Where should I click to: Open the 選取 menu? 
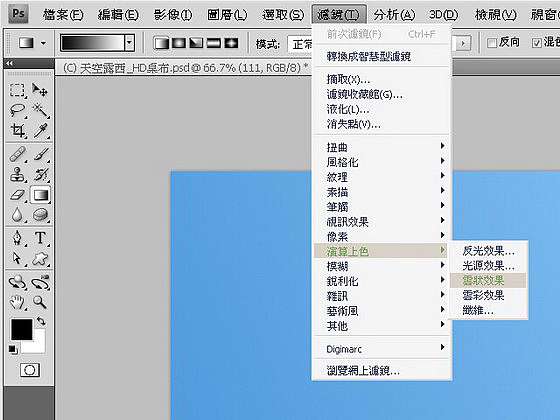(283, 15)
